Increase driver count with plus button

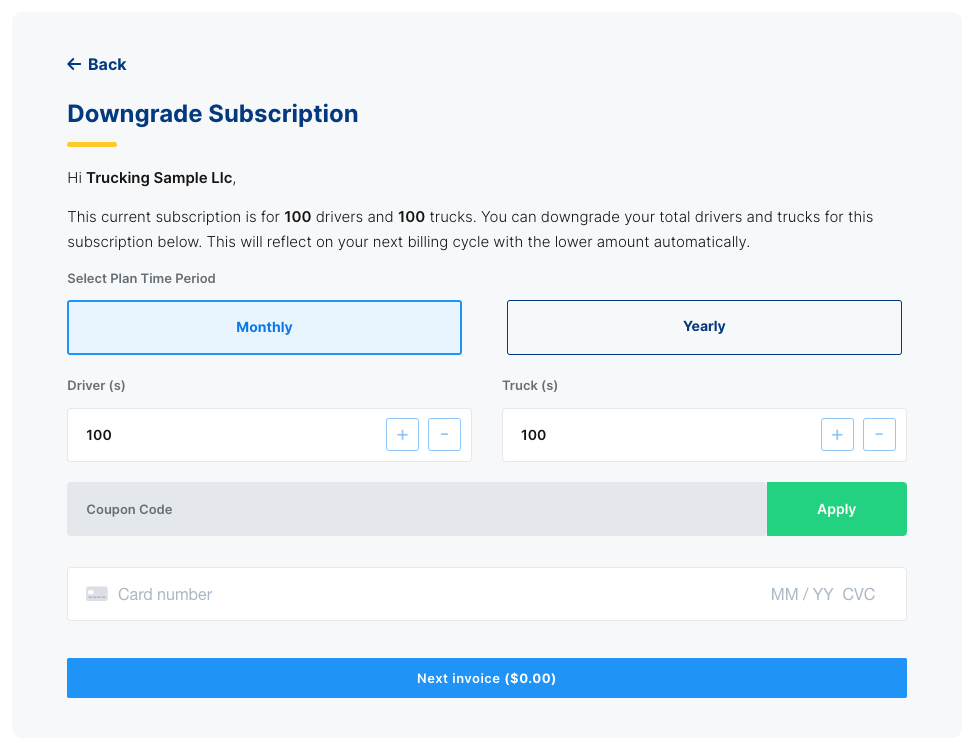pos(402,434)
